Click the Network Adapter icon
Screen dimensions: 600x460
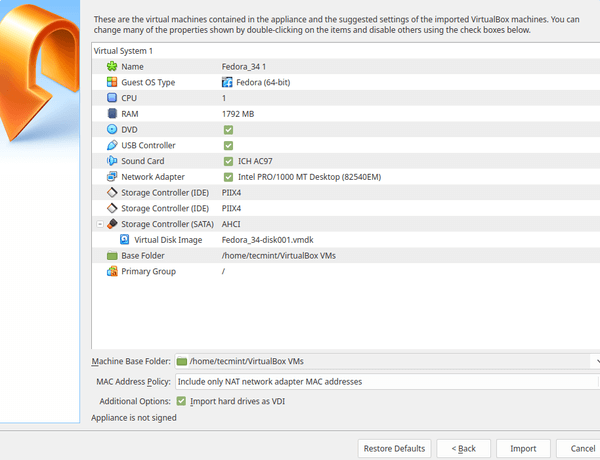(112, 176)
